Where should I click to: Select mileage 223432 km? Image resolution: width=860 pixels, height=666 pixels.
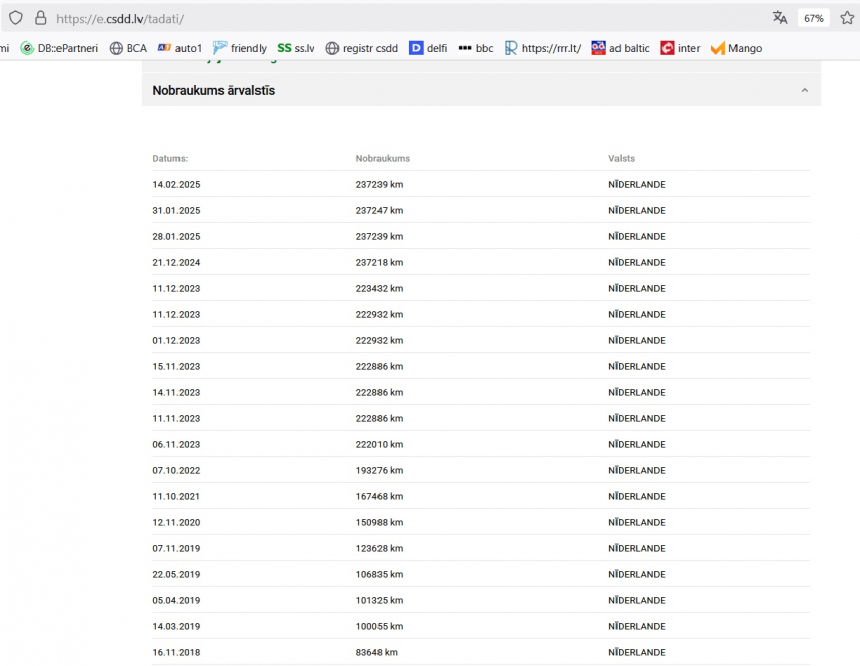pyautogui.click(x=379, y=289)
